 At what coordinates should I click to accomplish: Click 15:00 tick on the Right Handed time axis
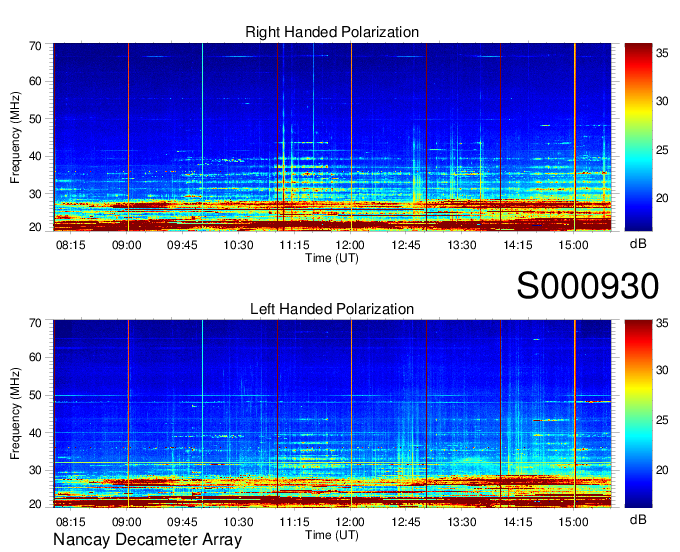pos(573,245)
